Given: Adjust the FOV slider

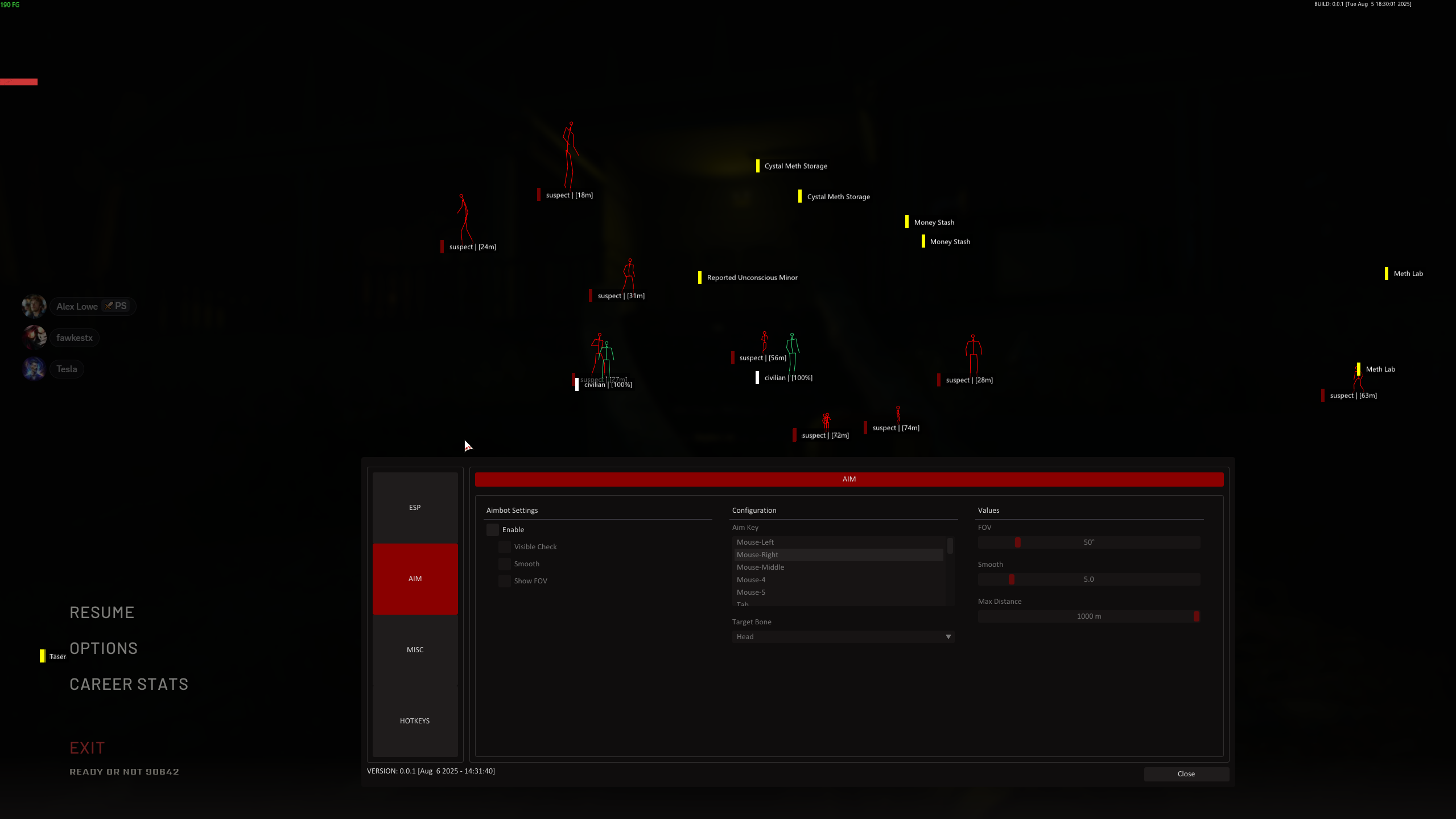Looking at the screenshot, I should [1088, 542].
